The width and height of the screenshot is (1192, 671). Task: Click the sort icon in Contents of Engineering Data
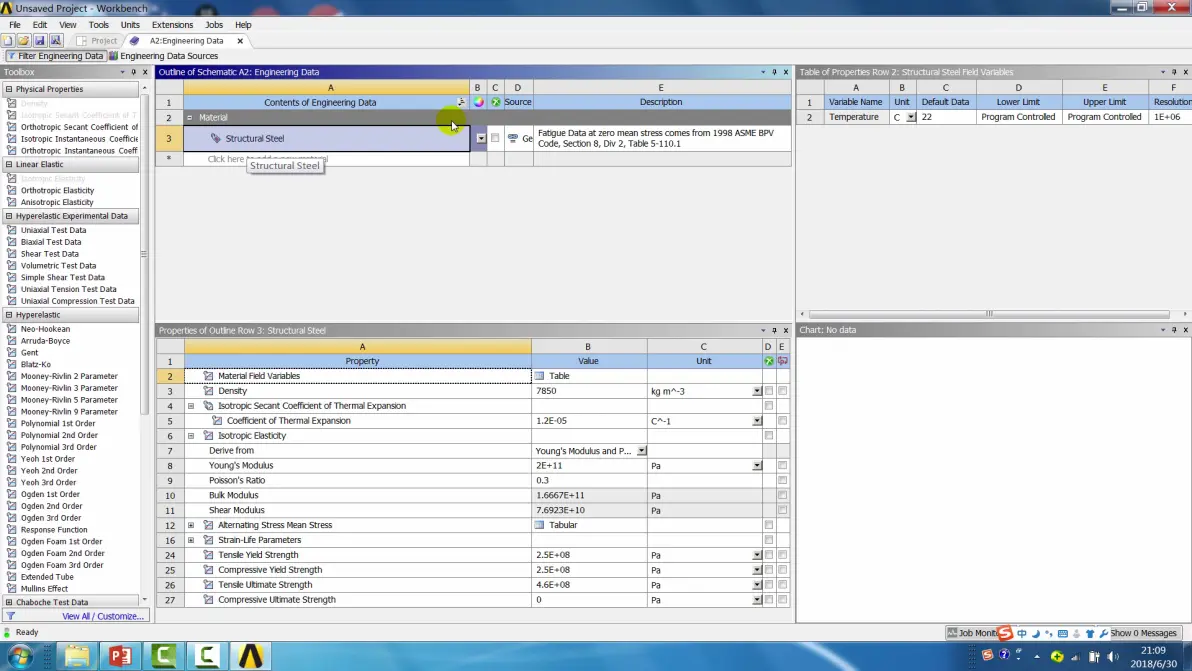click(461, 102)
